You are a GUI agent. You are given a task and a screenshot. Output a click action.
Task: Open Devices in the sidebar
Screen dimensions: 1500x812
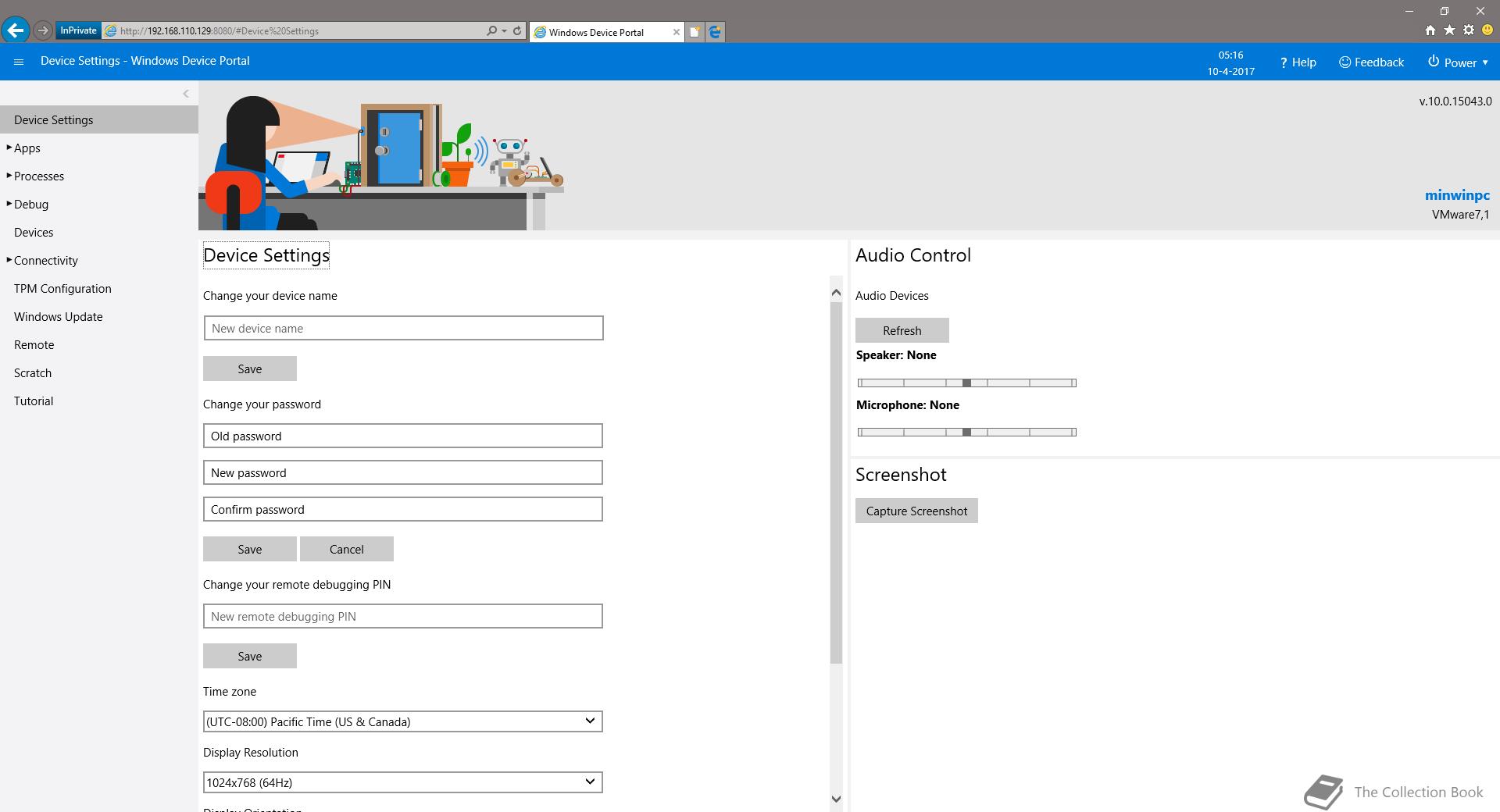click(x=34, y=233)
